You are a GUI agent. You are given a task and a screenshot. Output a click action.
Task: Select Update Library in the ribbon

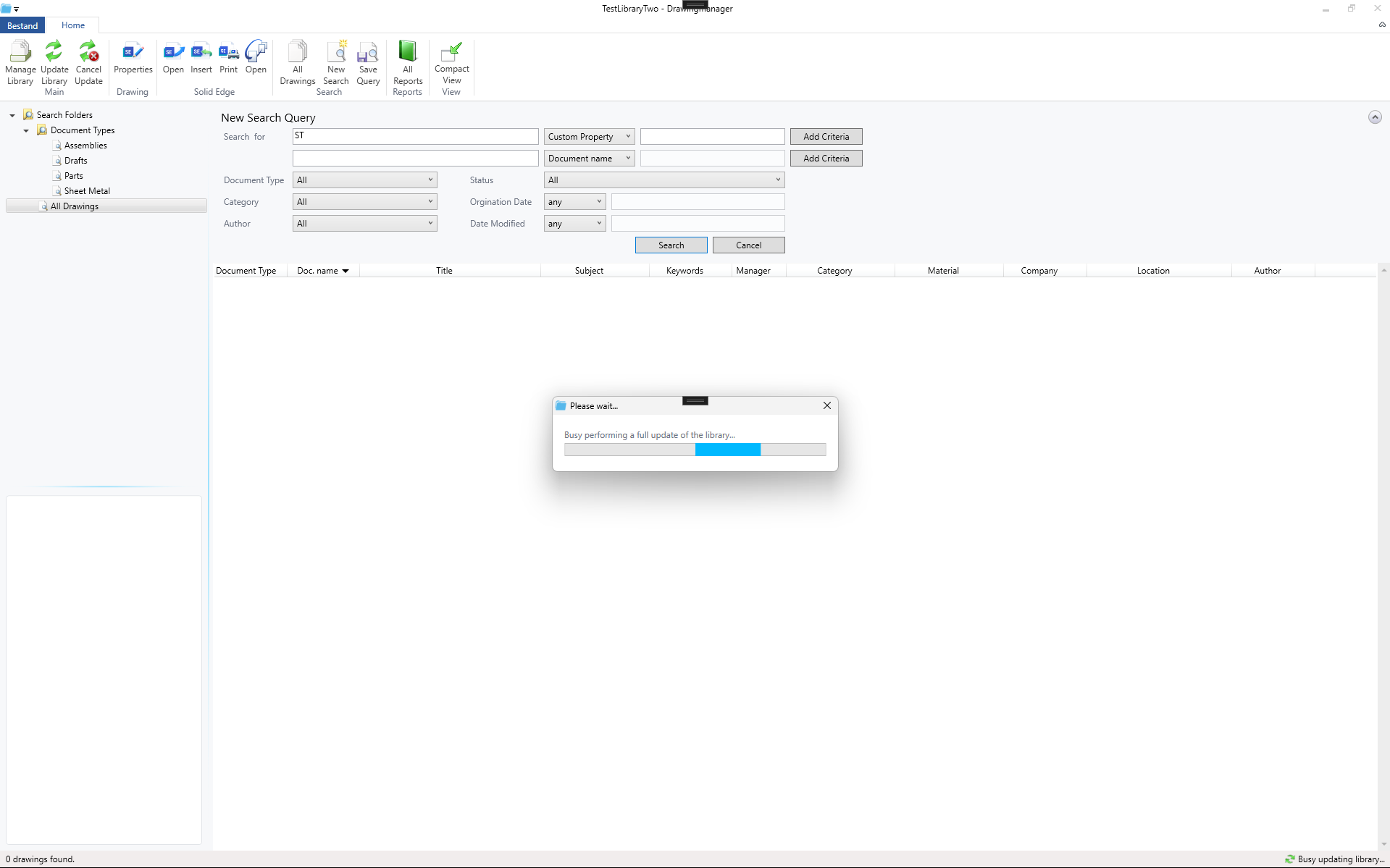(54, 62)
